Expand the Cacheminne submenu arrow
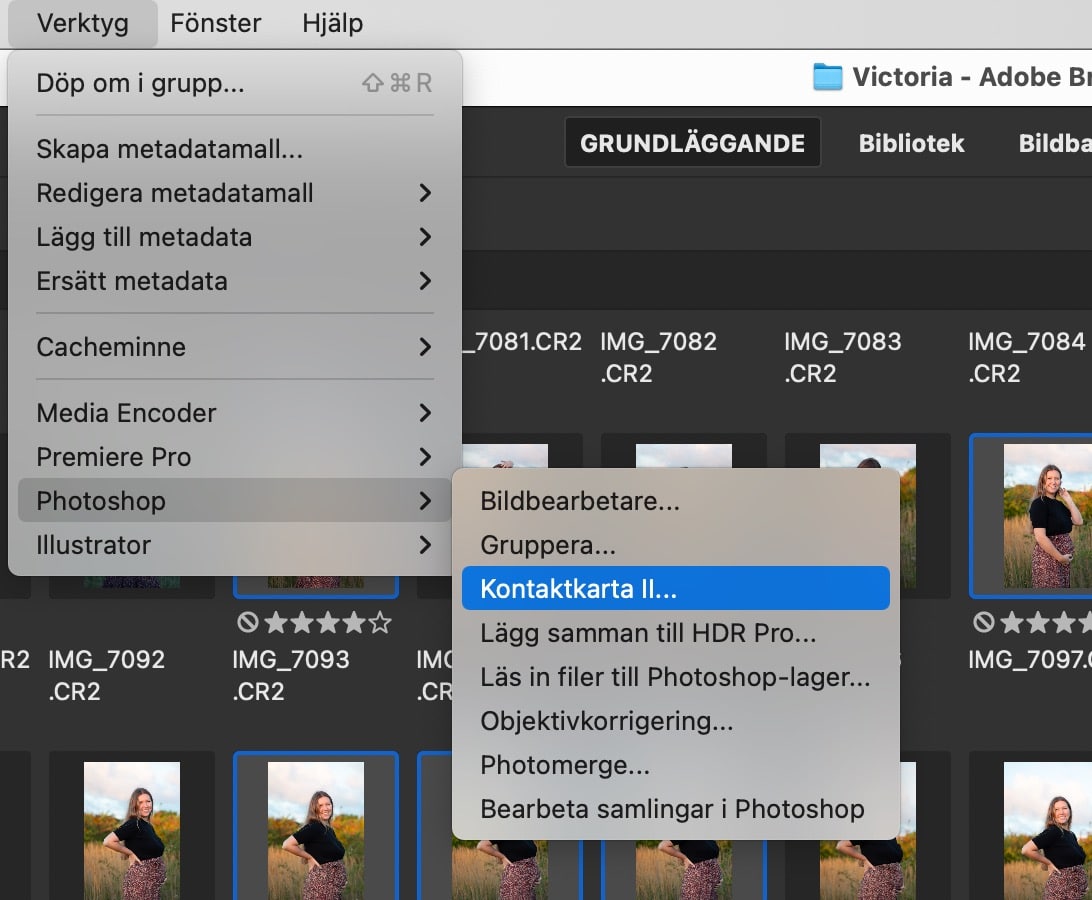This screenshot has height=900, width=1092. (425, 347)
